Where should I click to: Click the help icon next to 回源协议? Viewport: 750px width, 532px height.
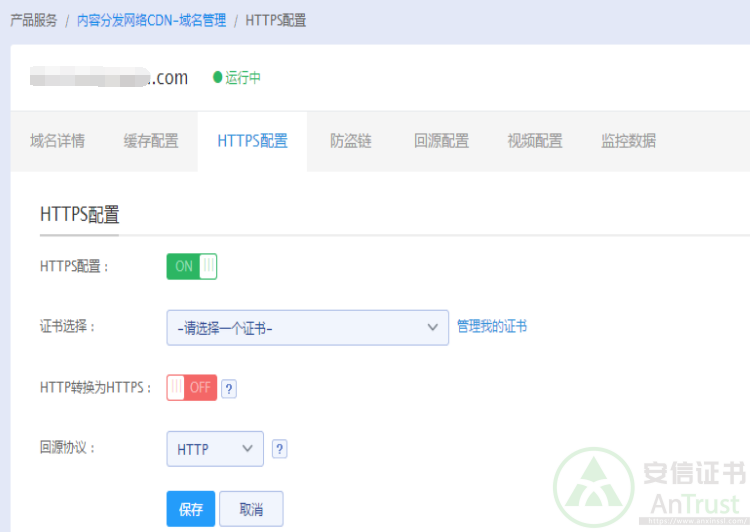[280, 449]
